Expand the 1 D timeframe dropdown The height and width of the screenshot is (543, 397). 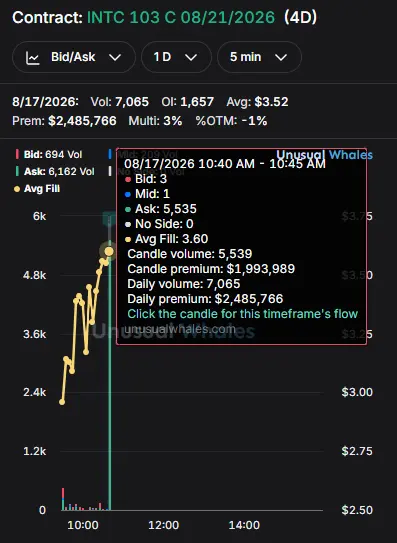pyautogui.click(x=176, y=57)
